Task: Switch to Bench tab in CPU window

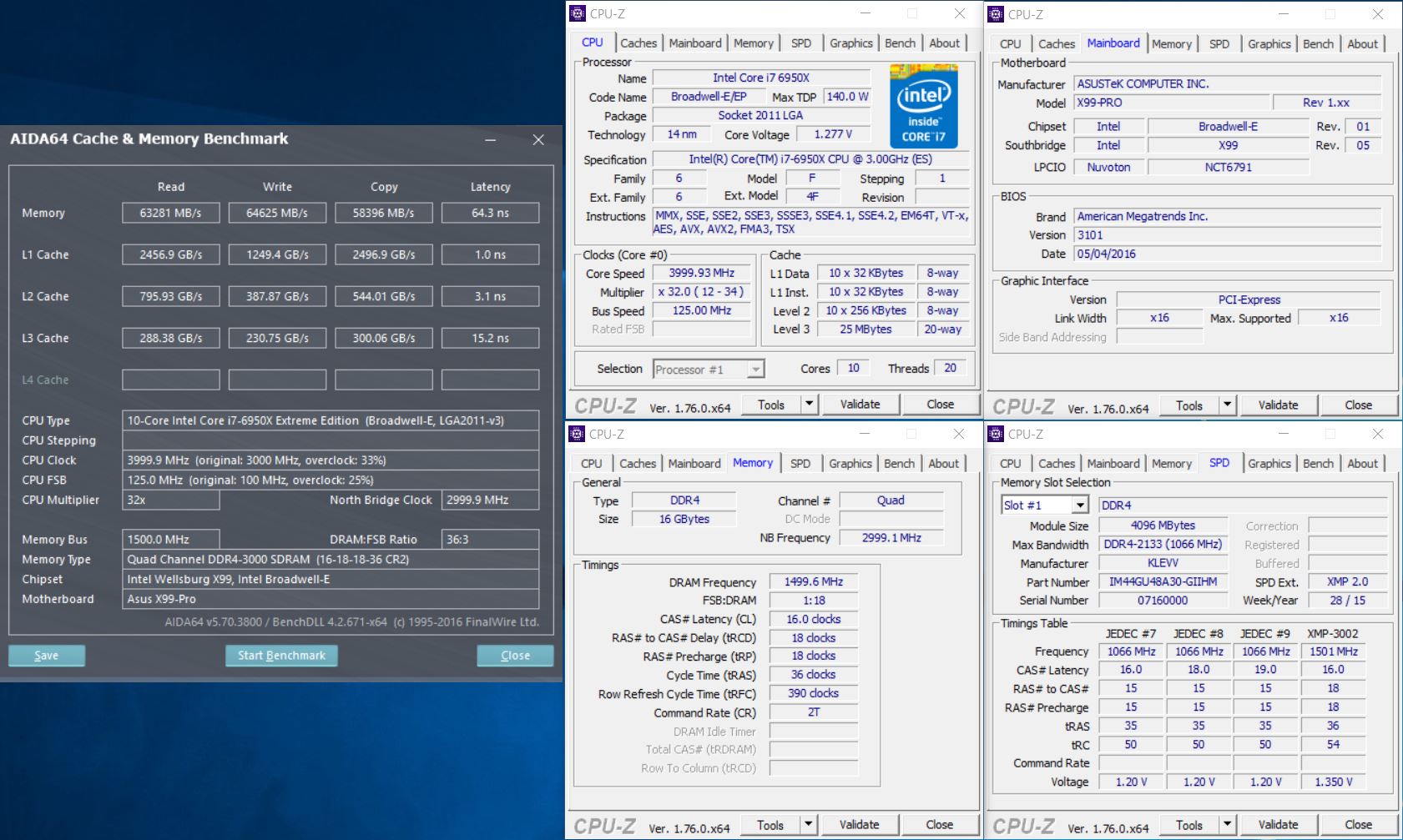Action: 900,43
